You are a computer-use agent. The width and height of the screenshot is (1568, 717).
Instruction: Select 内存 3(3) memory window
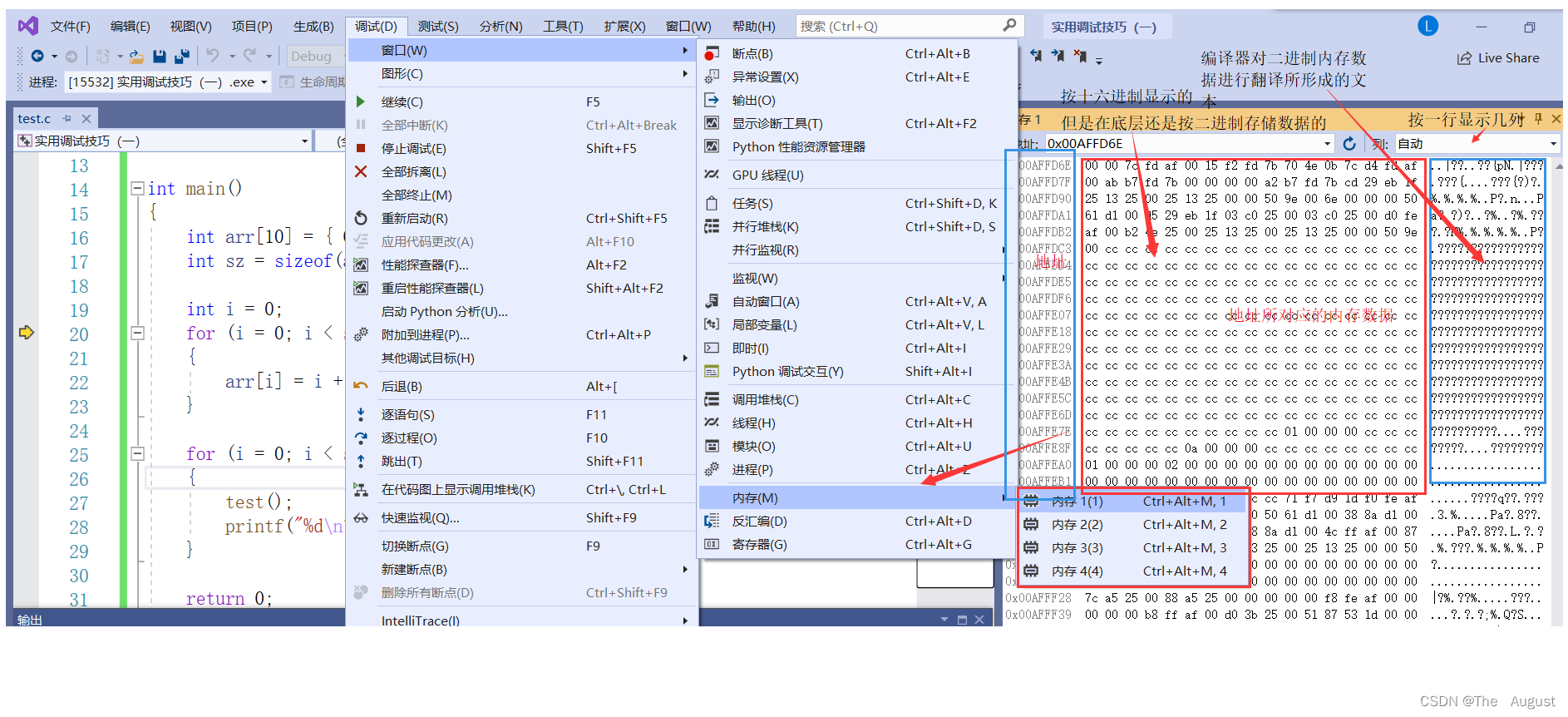[x=1134, y=548]
